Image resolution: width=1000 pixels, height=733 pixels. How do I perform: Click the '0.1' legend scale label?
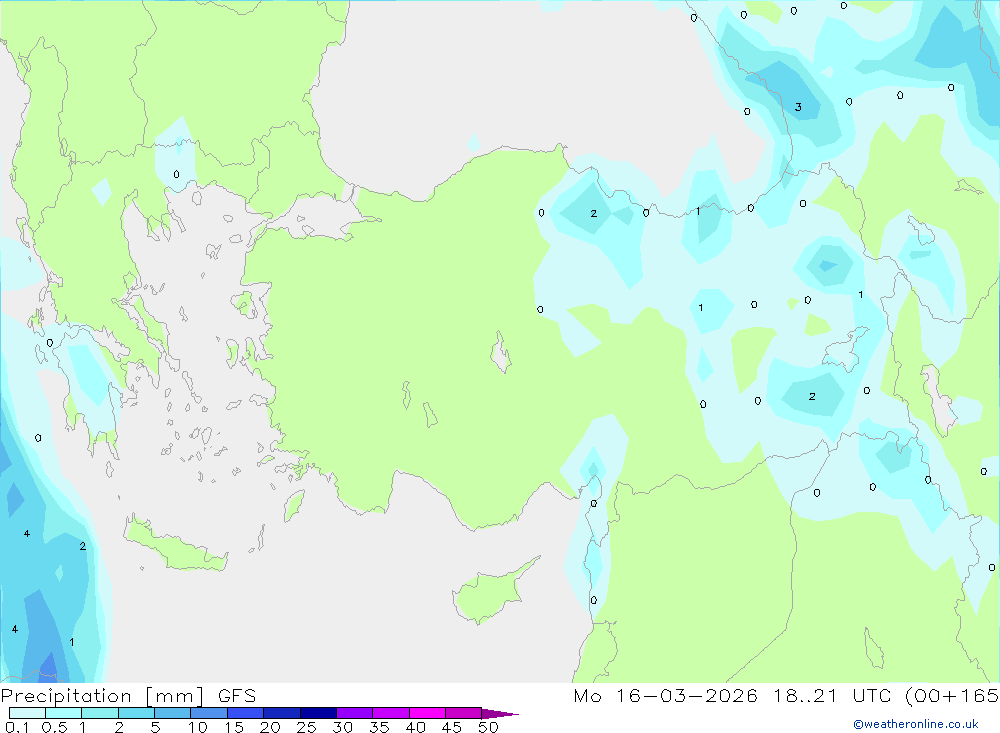[17, 727]
